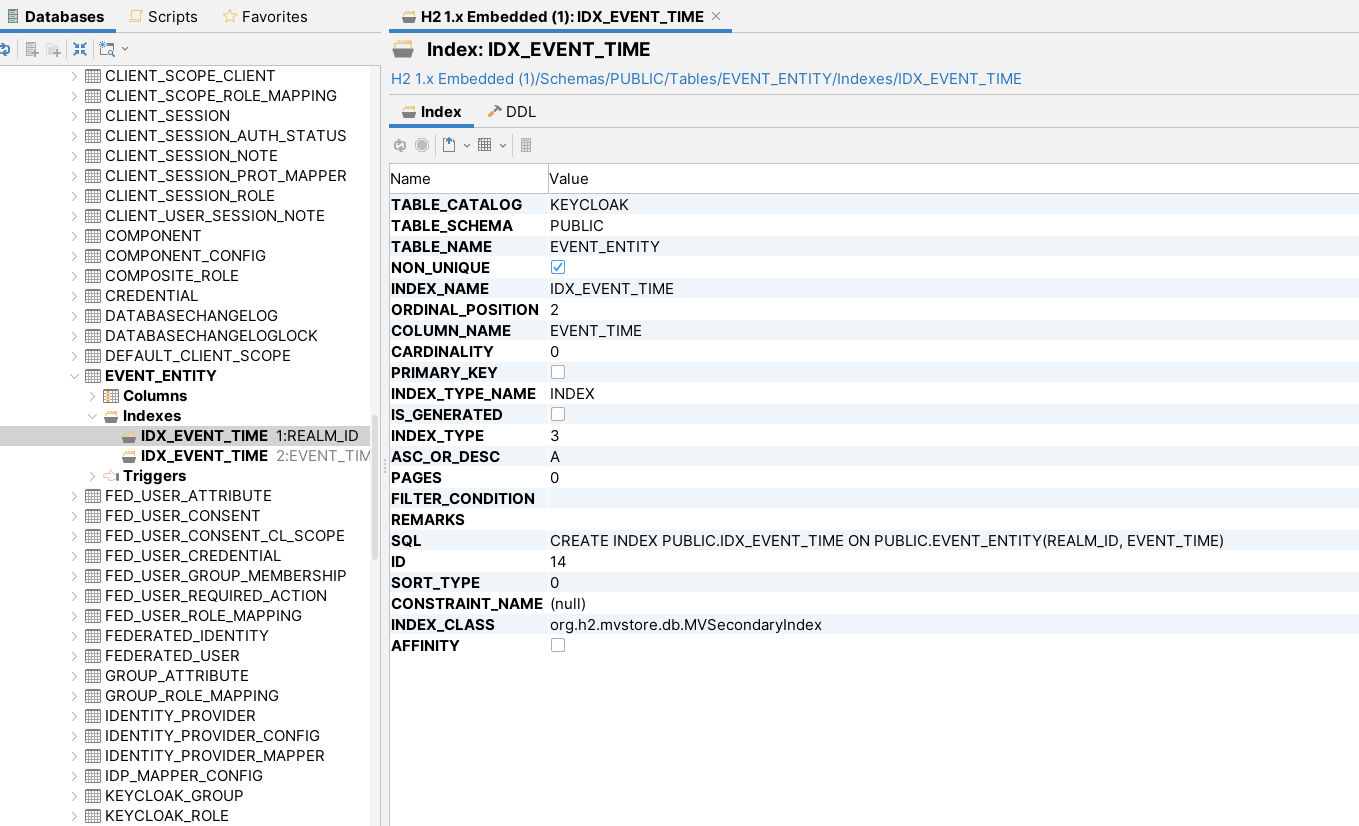Open the export data icon
Screen dimensions: 1359x826
pyautogui.click(x=450, y=145)
